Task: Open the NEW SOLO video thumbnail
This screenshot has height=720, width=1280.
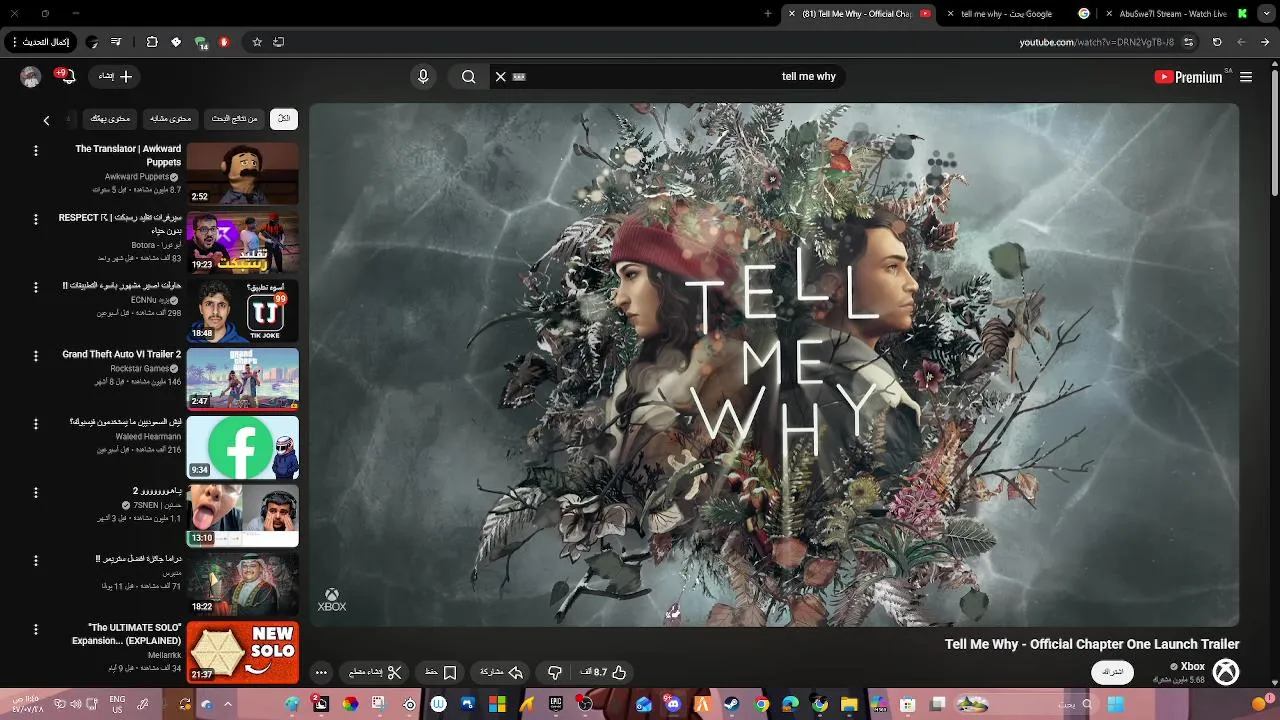Action: [242, 653]
